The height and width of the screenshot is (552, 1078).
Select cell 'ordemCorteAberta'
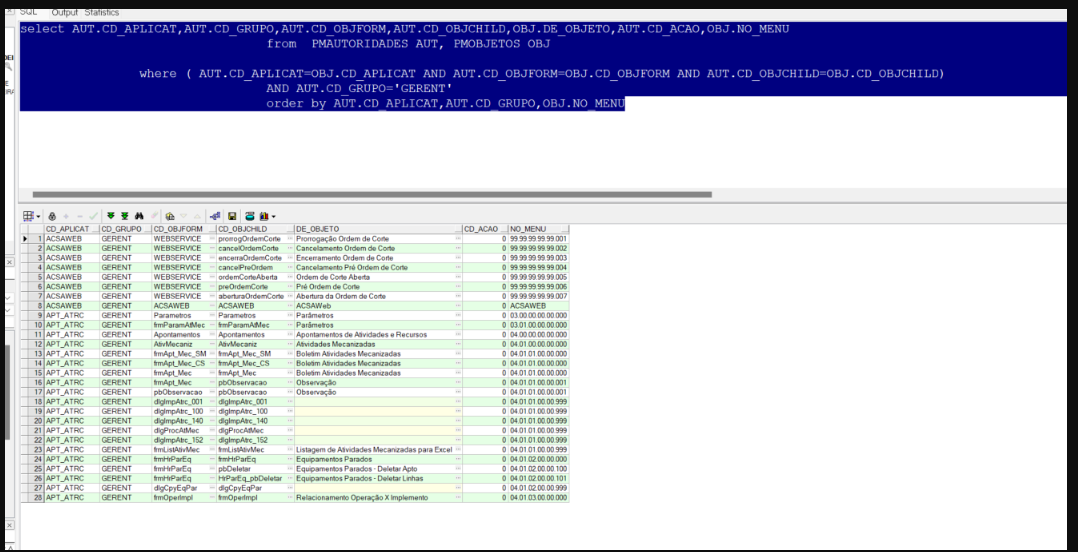[x=255, y=276]
